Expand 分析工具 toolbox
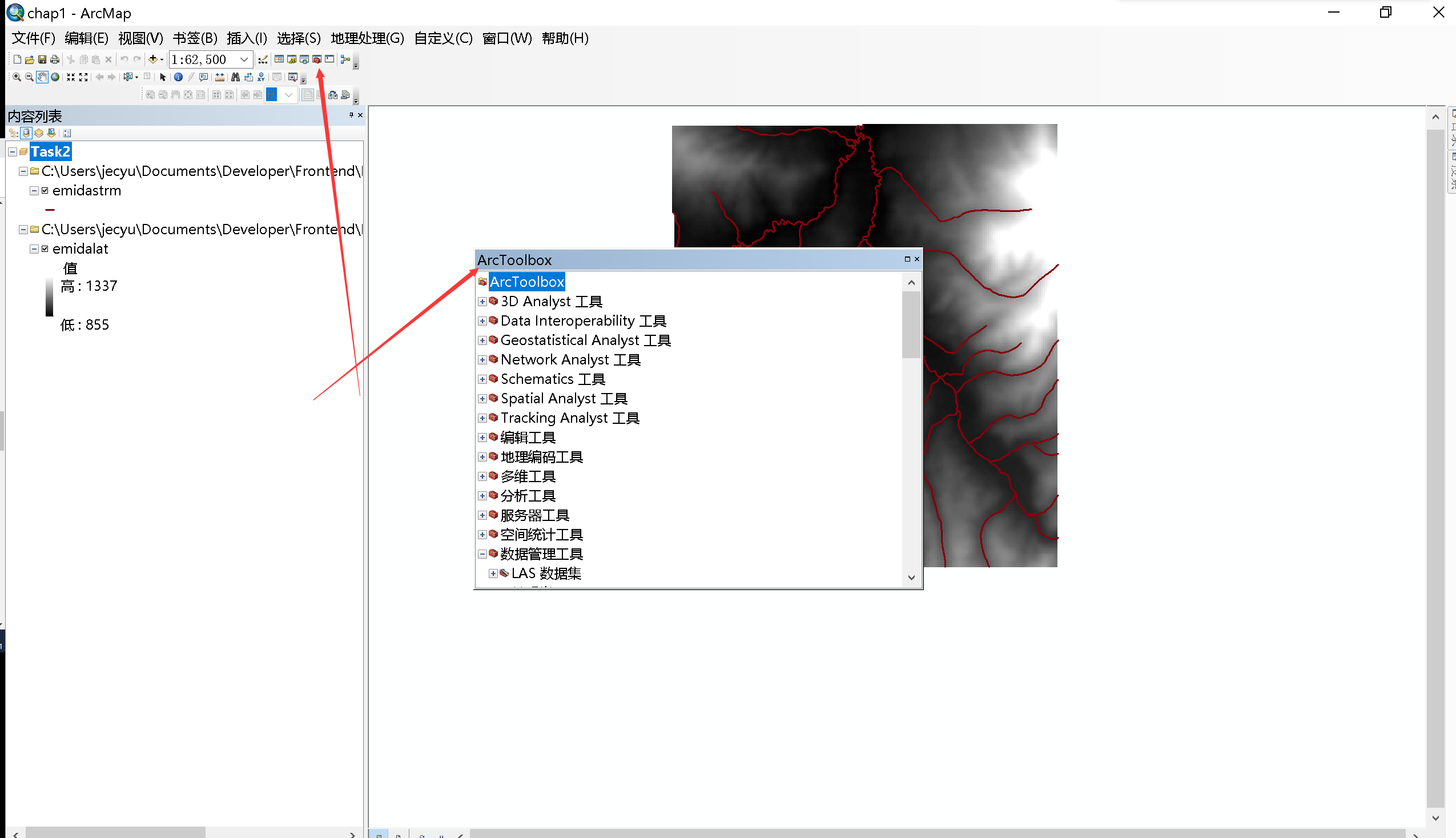The width and height of the screenshot is (1456, 838). click(482, 496)
